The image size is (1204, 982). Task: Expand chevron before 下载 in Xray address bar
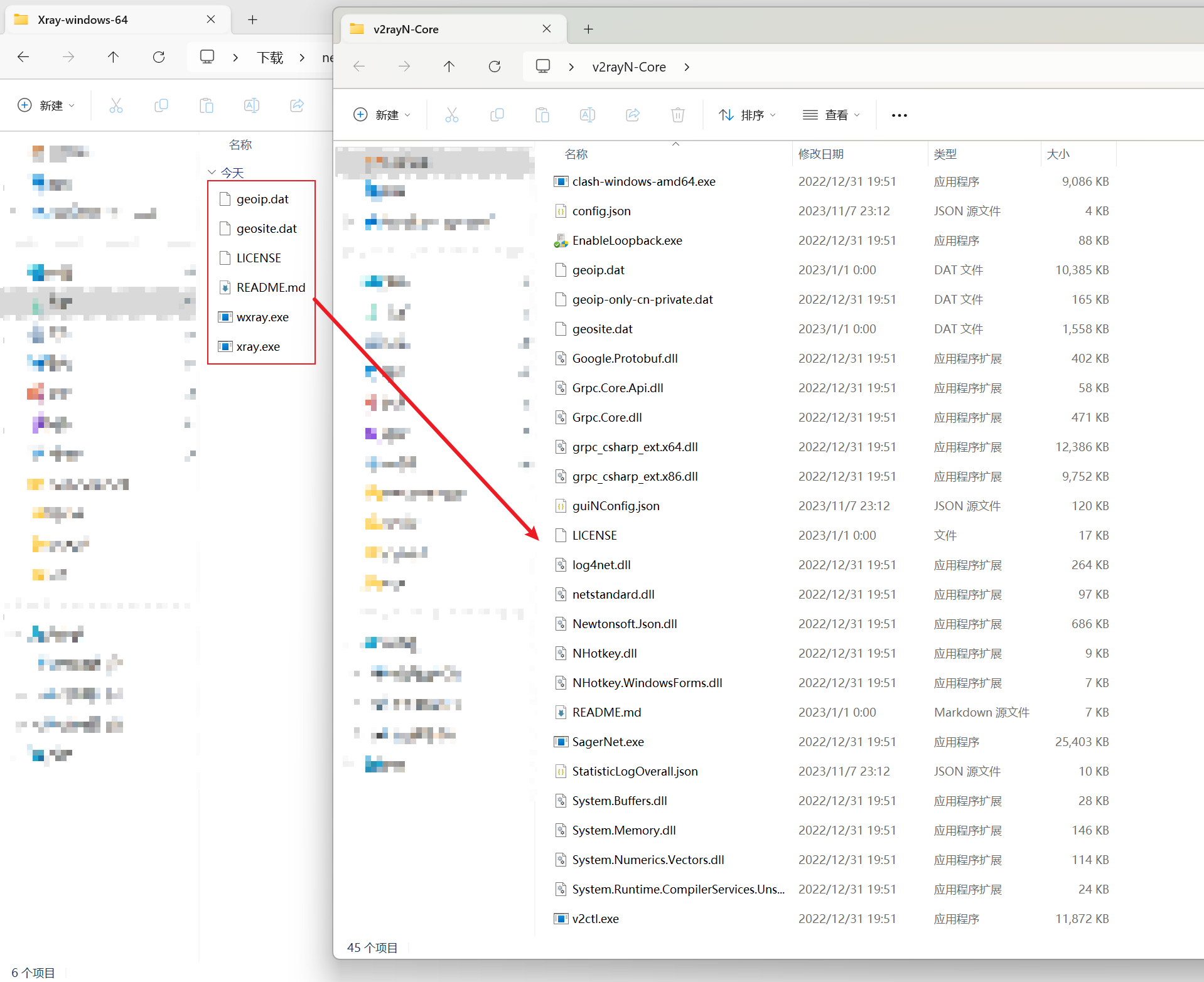tap(235, 57)
